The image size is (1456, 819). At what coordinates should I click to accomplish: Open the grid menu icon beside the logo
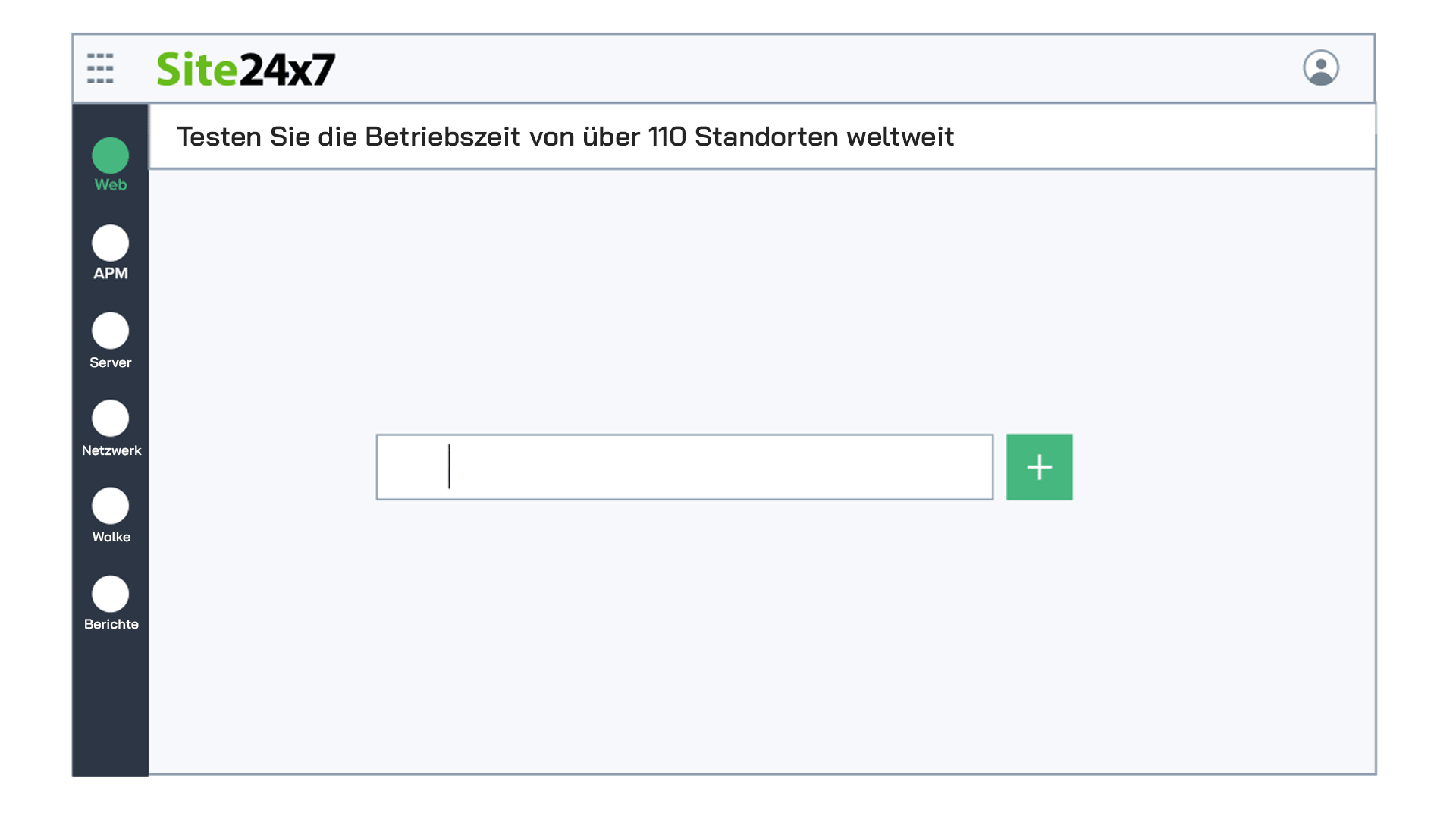click(x=100, y=68)
